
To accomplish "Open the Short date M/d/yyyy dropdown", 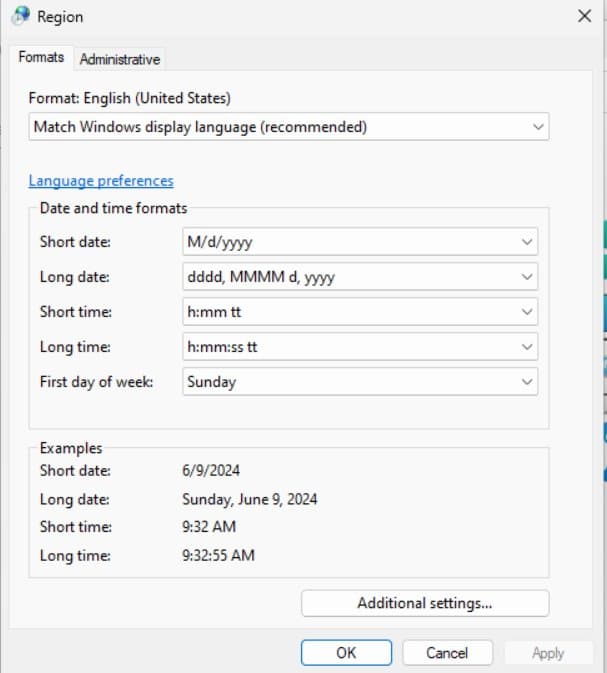I will pos(360,242).
